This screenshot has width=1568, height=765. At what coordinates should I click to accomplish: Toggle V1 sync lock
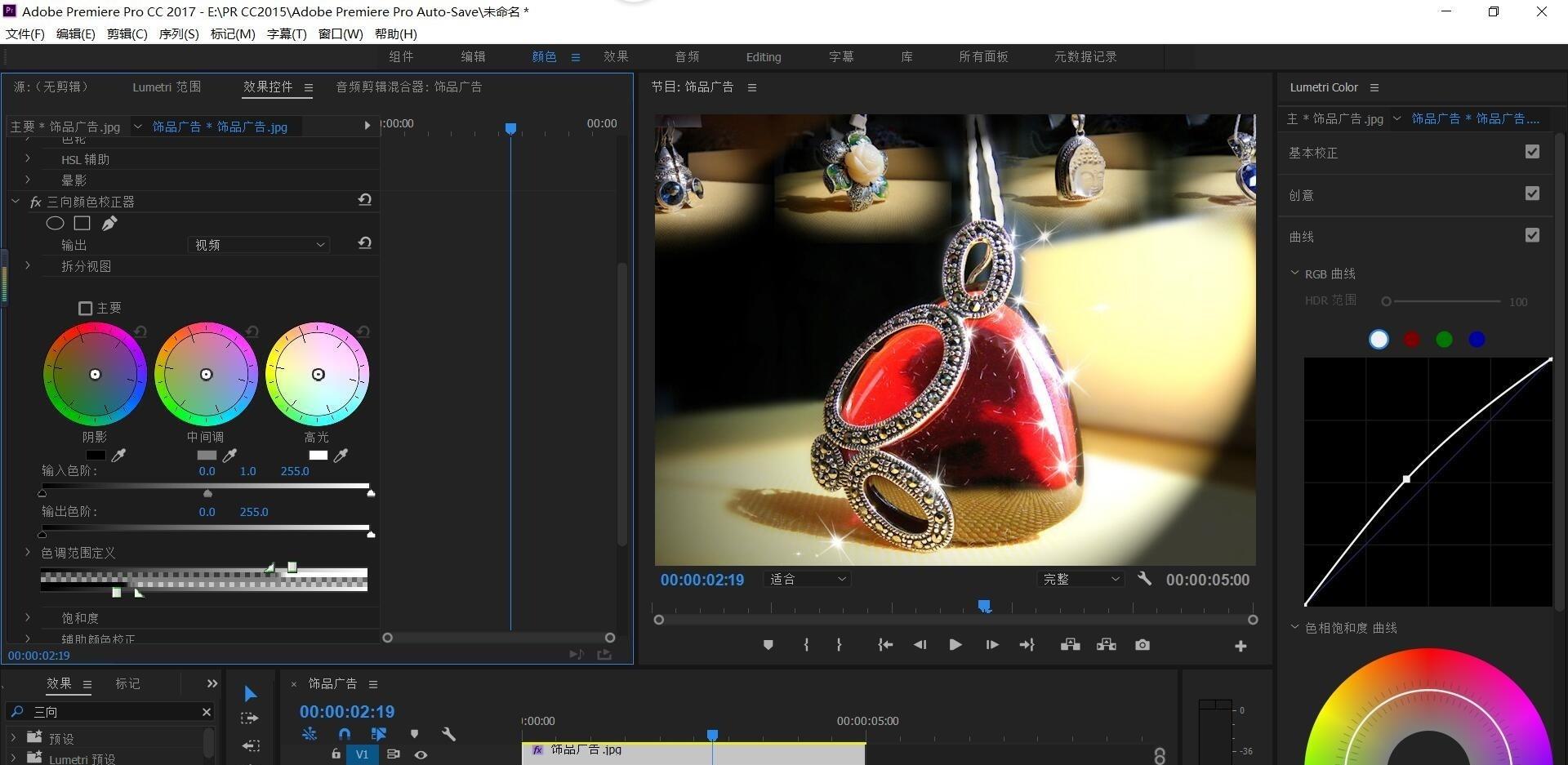click(393, 754)
